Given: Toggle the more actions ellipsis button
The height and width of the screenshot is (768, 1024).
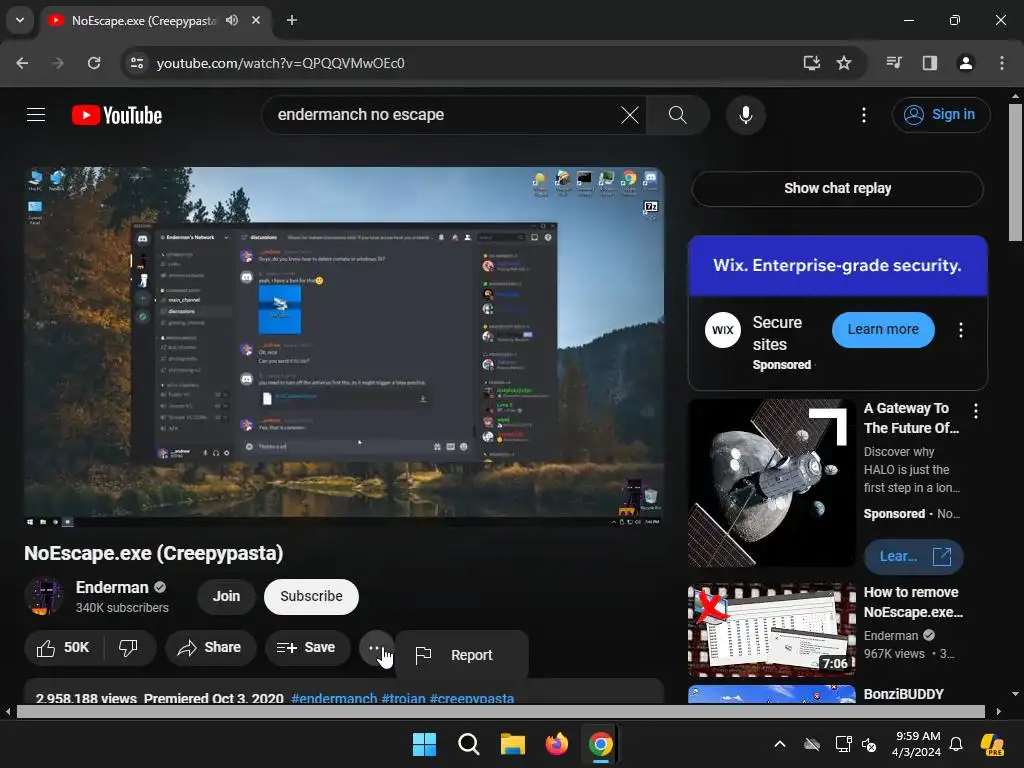Looking at the screenshot, I should click(x=376, y=648).
